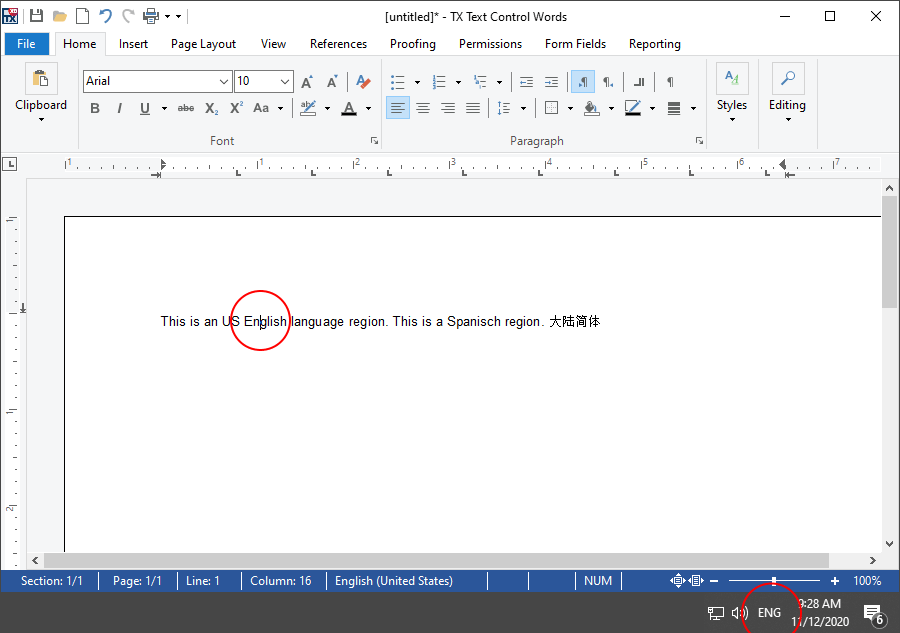Undo the last action
This screenshot has height=633, width=900.
(105, 15)
